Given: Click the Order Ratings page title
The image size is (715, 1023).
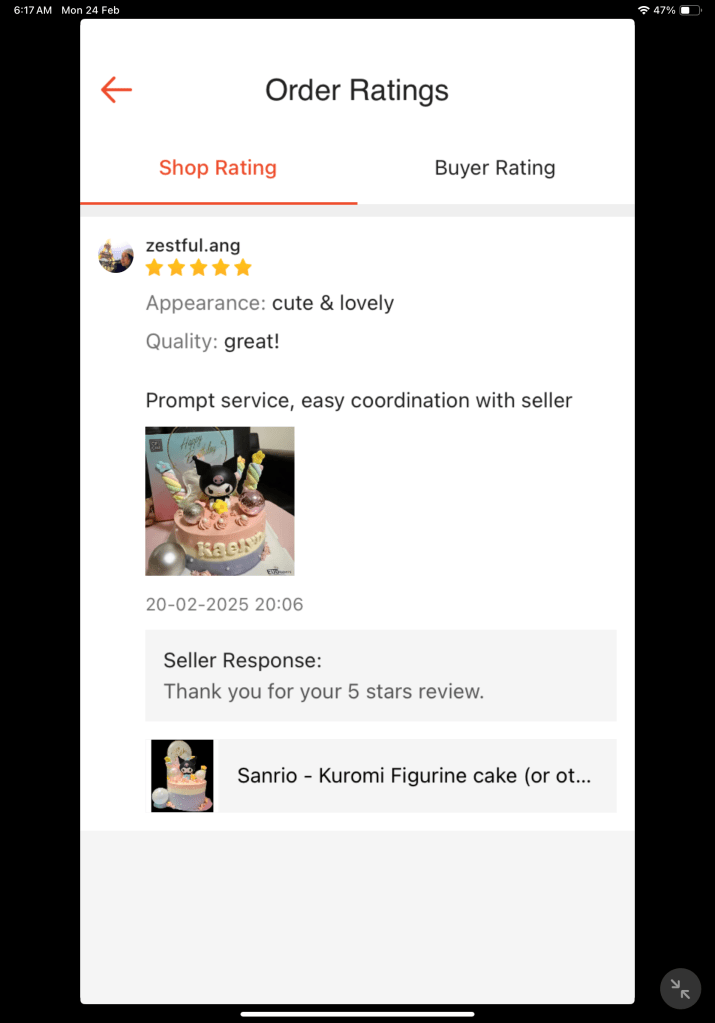Looking at the screenshot, I should click(x=357, y=90).
